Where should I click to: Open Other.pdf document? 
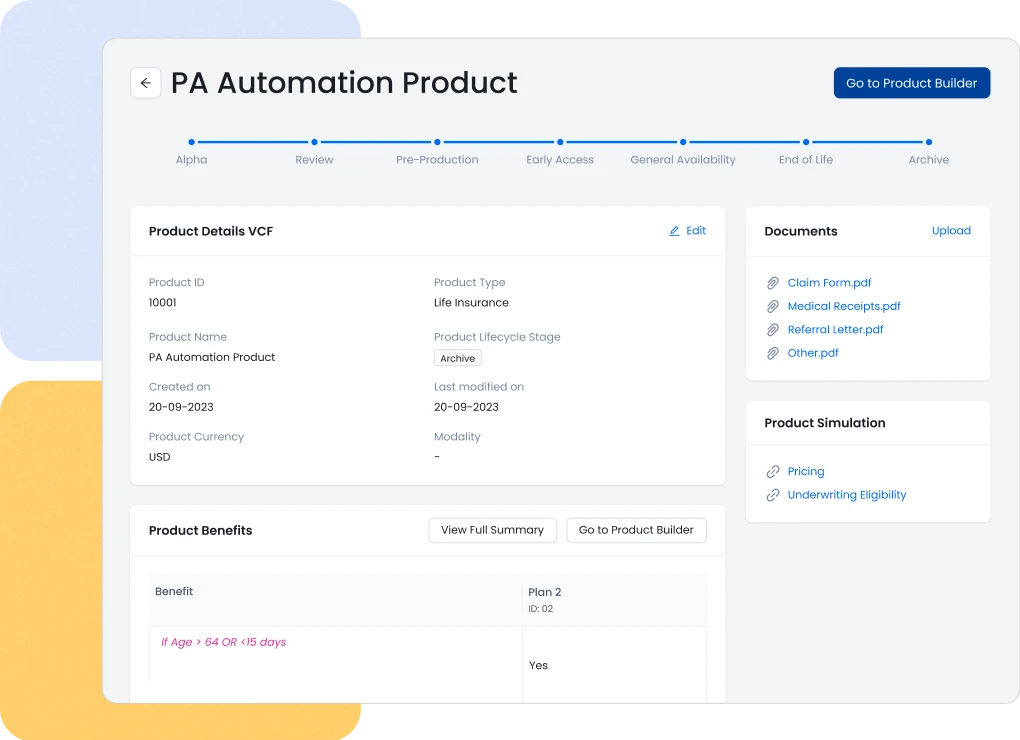click(x=812, y=353)
